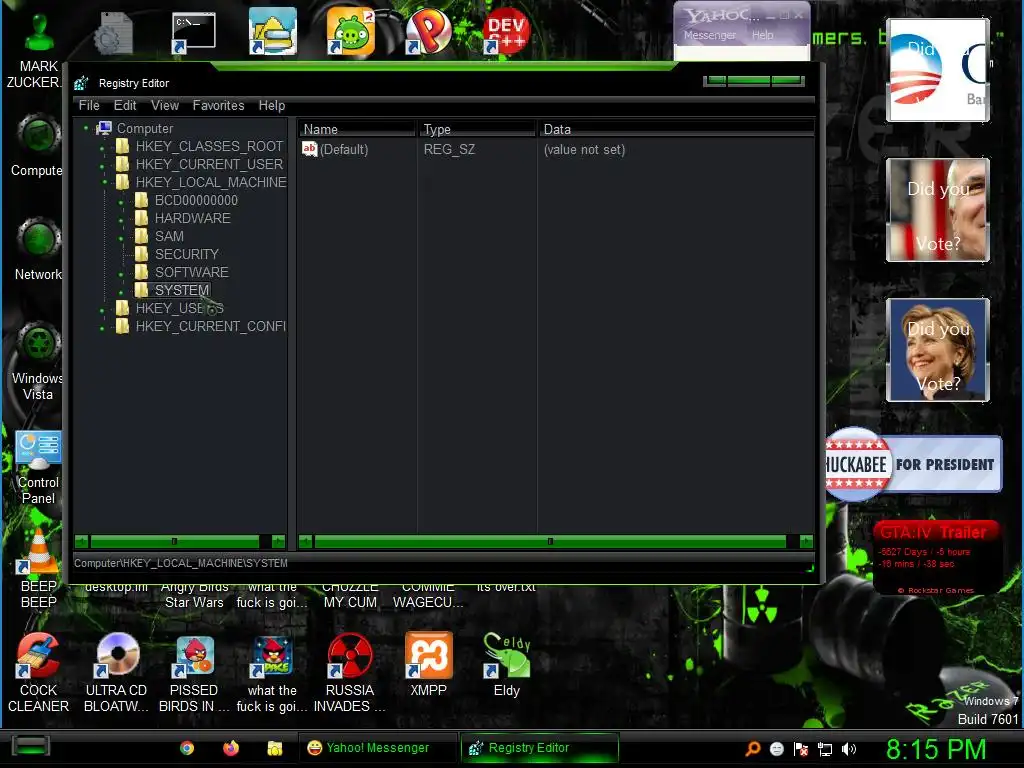Screen dimensions: 1024x768
Task: Open the File menu in Registry Editor
Action: coord(89,105)
